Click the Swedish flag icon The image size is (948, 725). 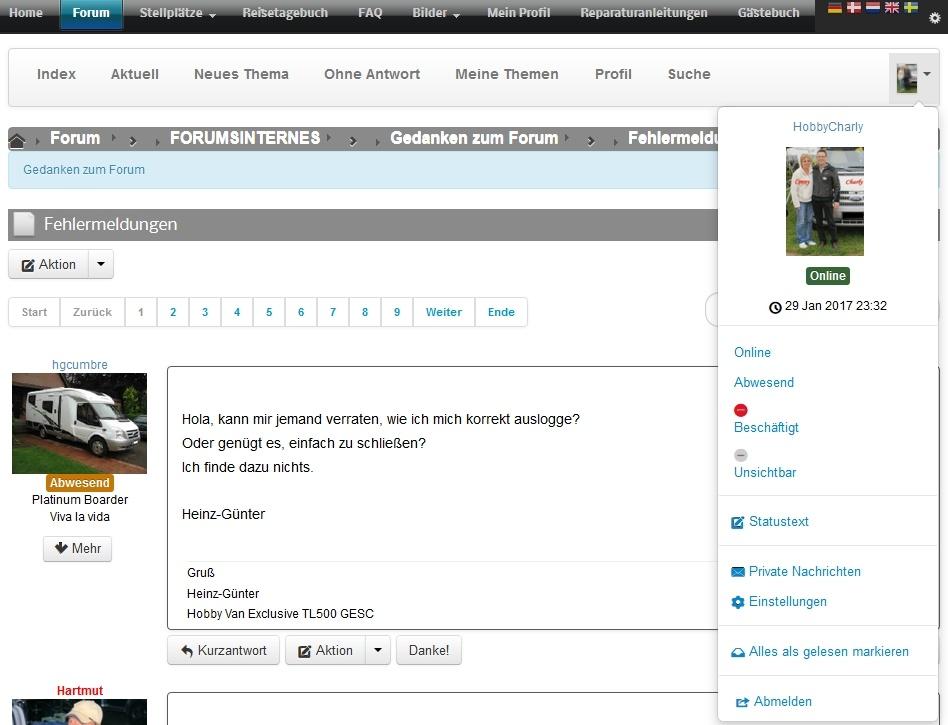(x=911, y=7)
